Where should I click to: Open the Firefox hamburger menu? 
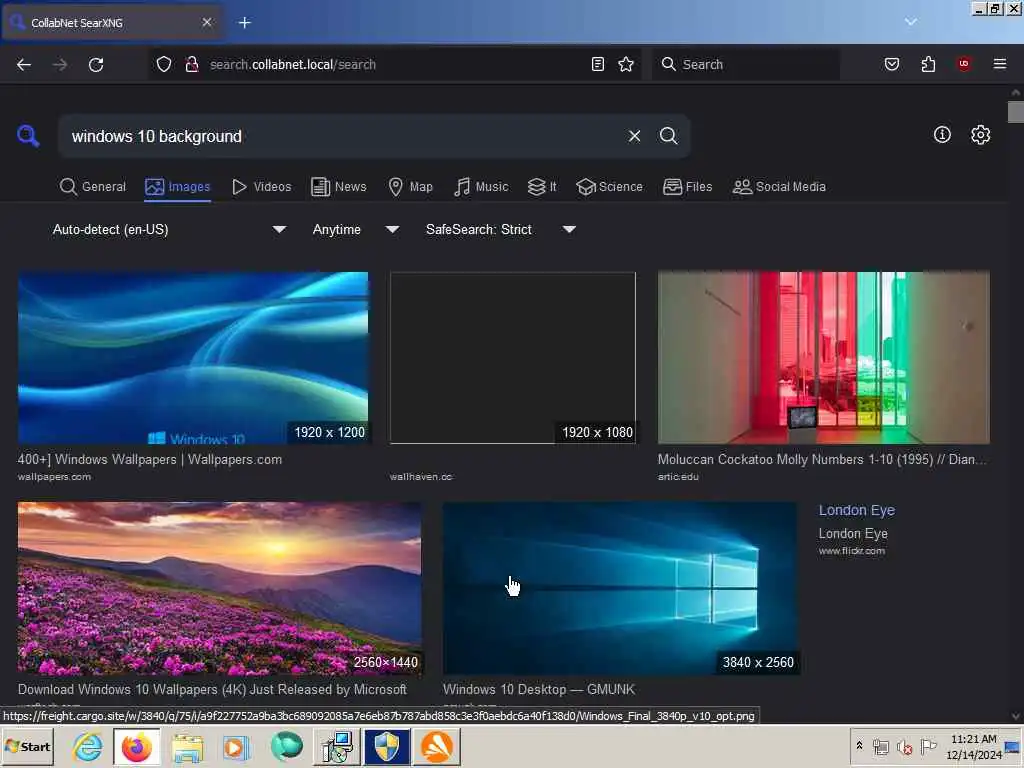[1000, 64]
